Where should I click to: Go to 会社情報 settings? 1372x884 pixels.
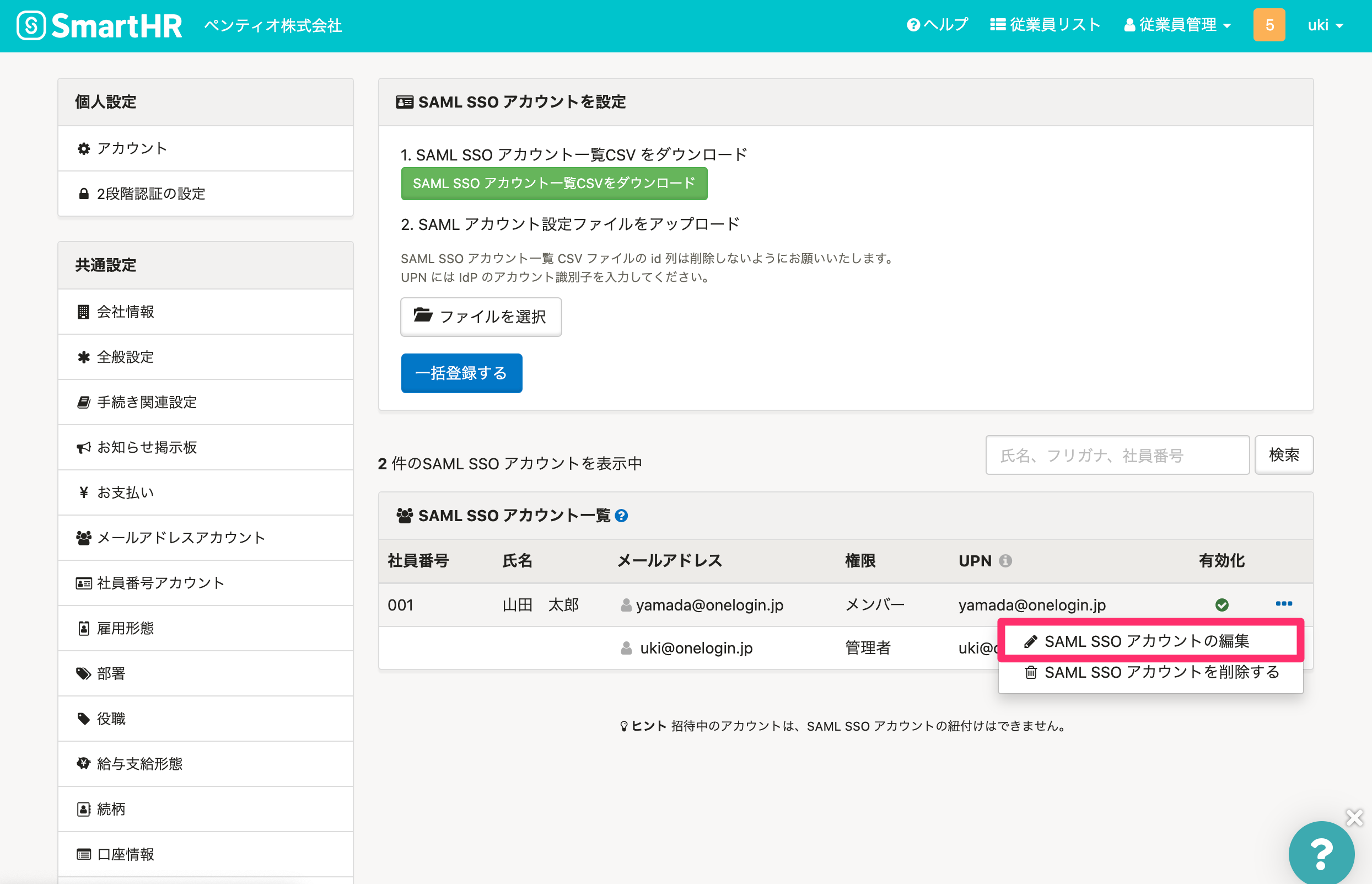pyautogui.click(x=206, y=312)
